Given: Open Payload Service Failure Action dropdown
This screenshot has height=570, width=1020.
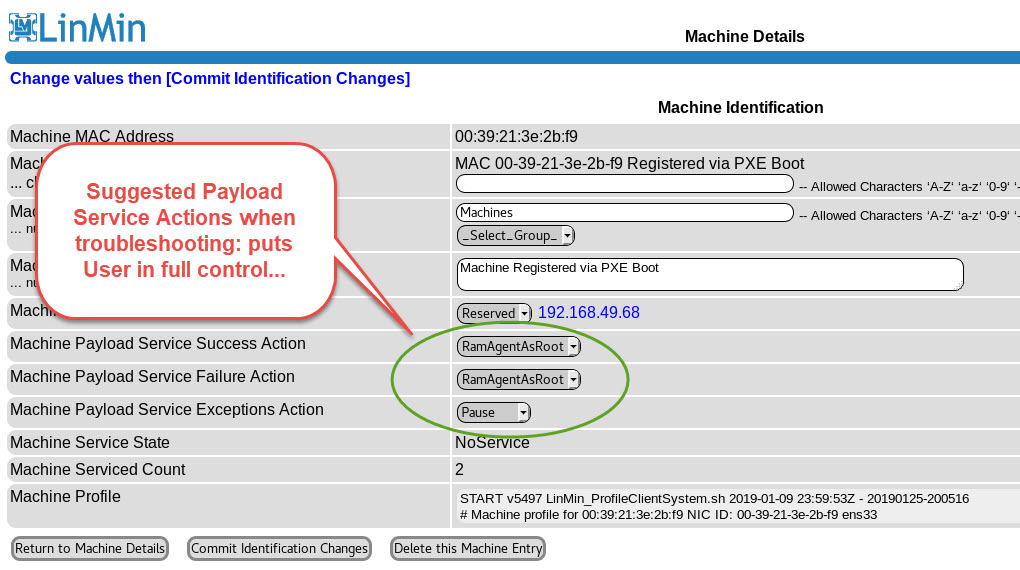Looking at the screenshot, I should coord(518,380).
